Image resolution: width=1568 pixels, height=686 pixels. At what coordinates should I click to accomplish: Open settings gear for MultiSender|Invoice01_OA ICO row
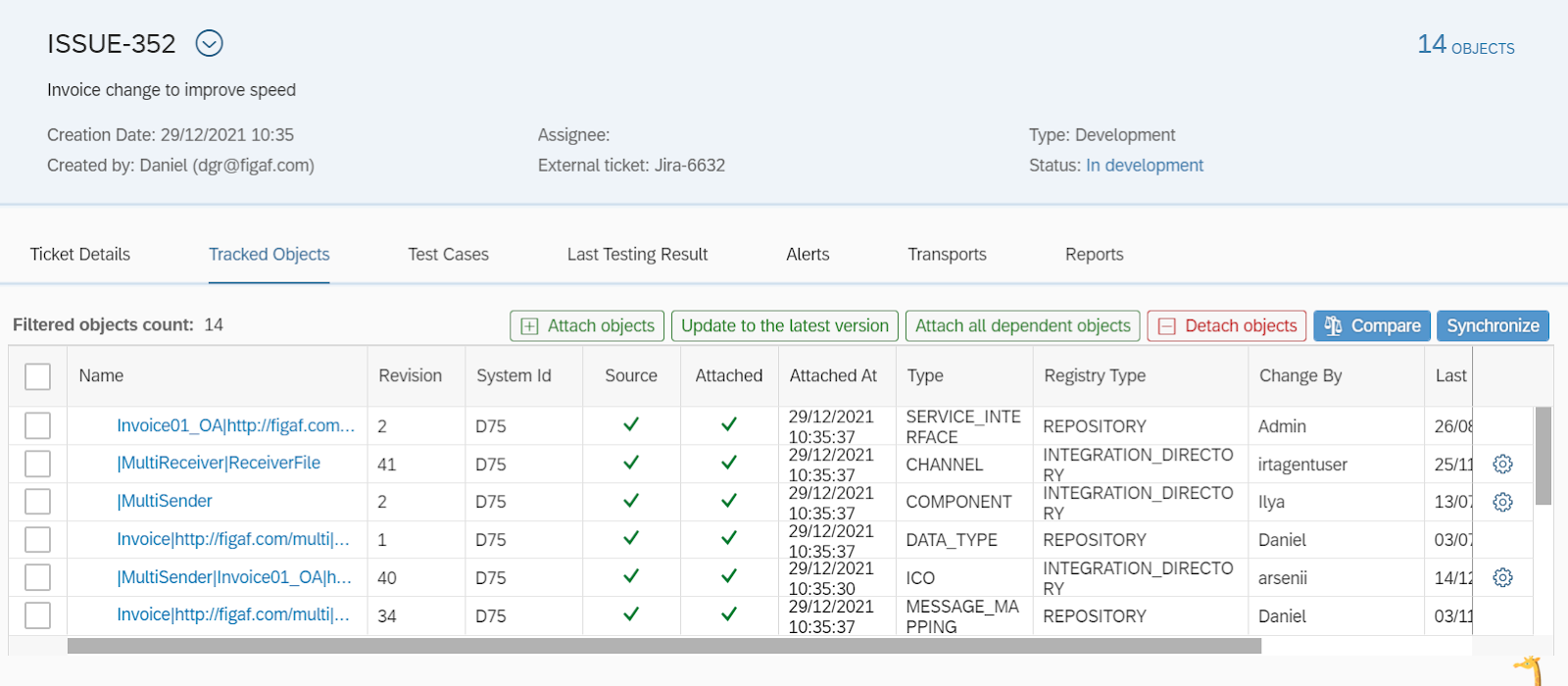coord(1502,577)
